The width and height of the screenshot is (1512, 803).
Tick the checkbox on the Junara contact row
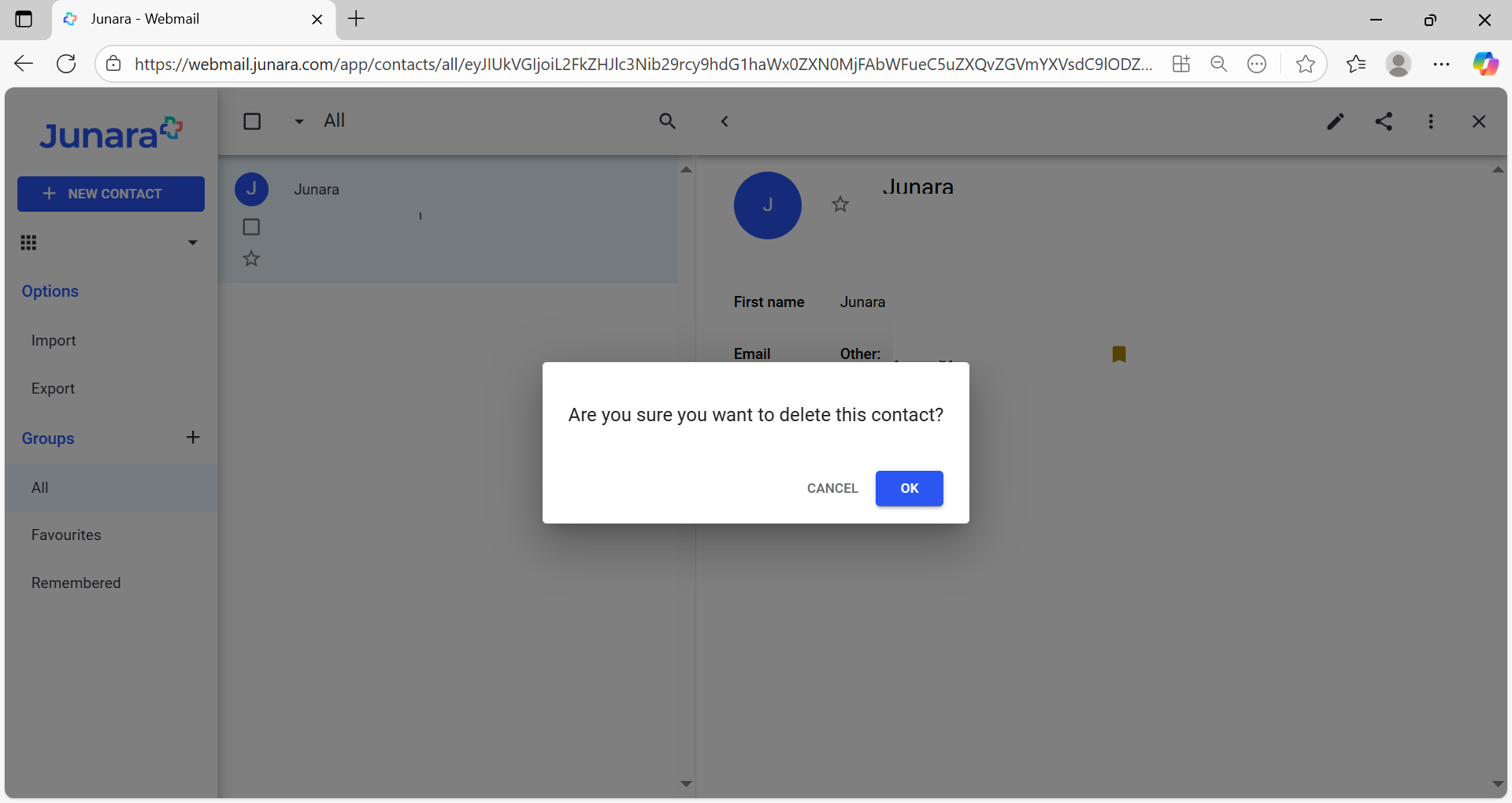coord(251,227)
